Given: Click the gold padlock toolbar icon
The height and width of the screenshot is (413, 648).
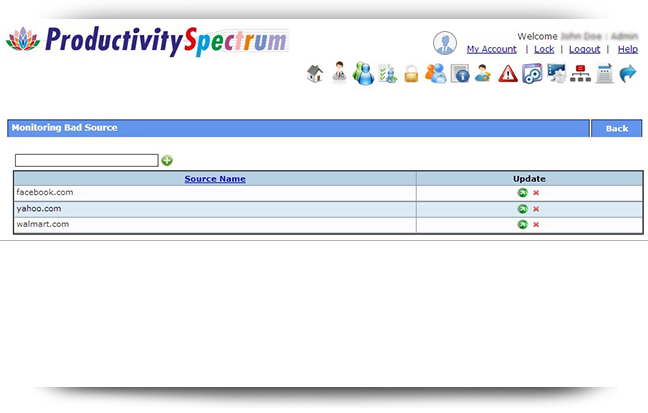Looking at the screenshot, I should [x=411, y=74].
